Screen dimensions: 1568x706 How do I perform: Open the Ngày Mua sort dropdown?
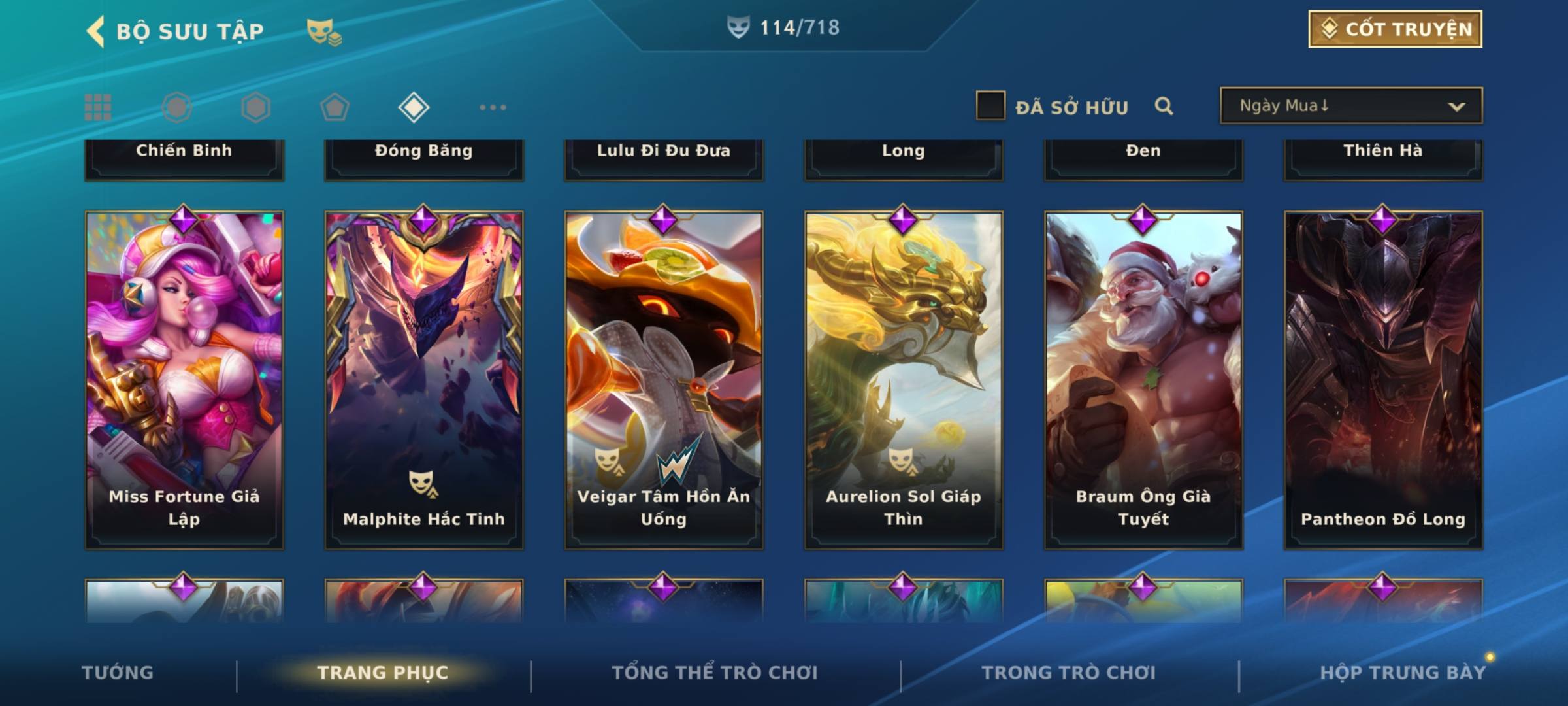(x=1351, y=105)
